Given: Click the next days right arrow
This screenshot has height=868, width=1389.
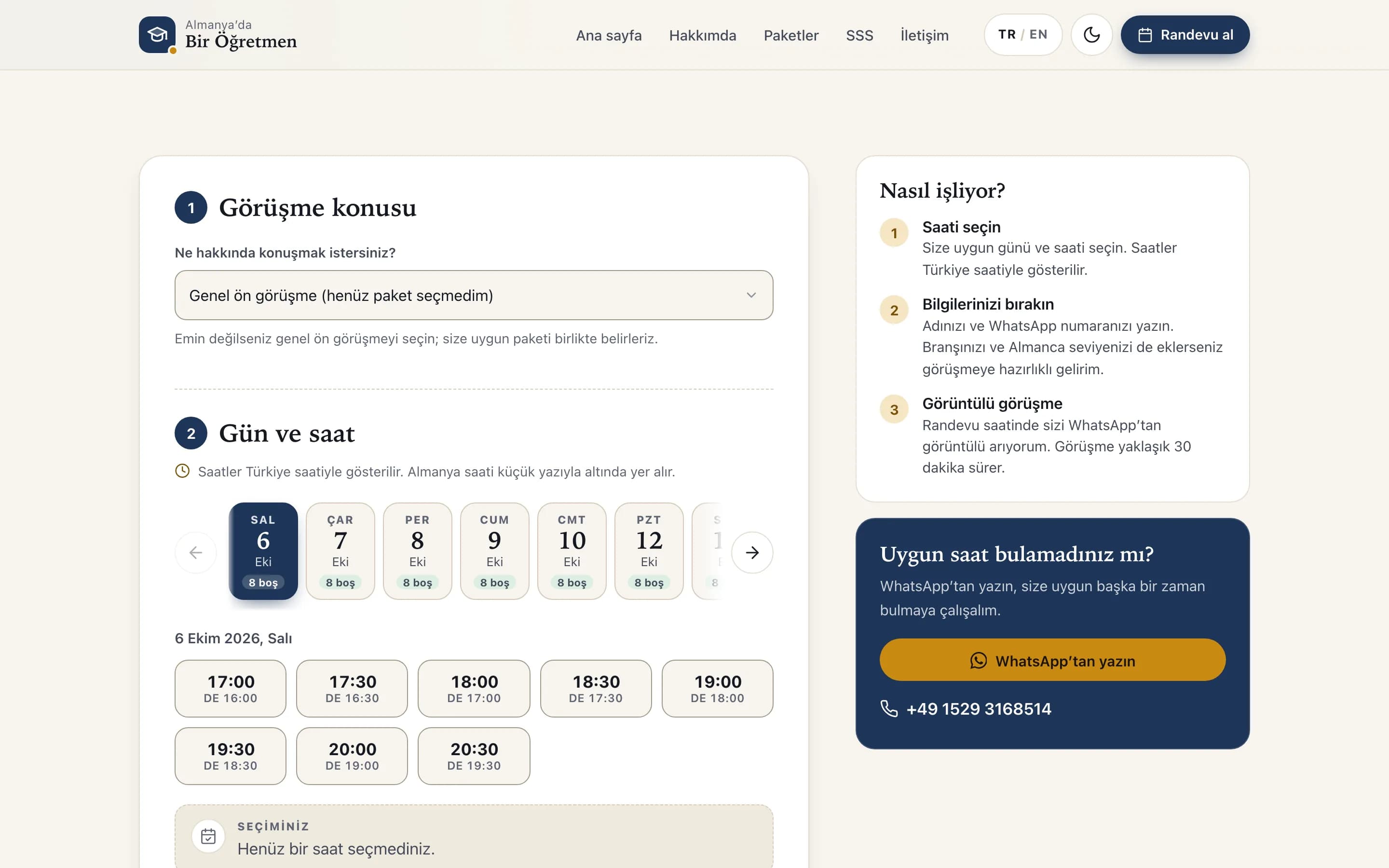Looking at the screenshot, I should coord(752,552).
